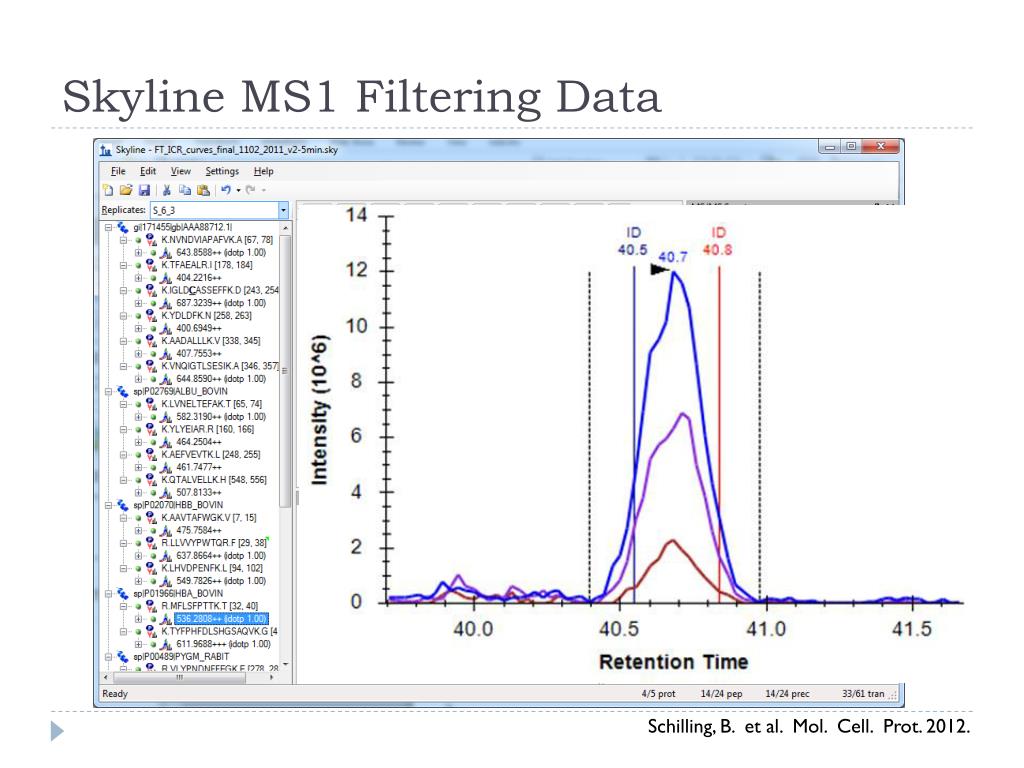Click green status dot beside K.YDLDFK.N

(138, 315)
